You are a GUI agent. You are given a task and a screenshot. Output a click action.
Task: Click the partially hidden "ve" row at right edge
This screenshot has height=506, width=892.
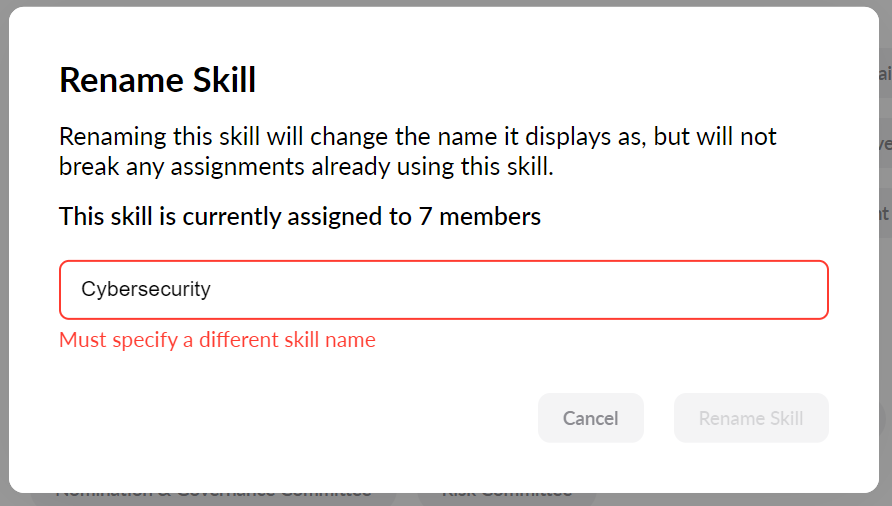[885, 144]
